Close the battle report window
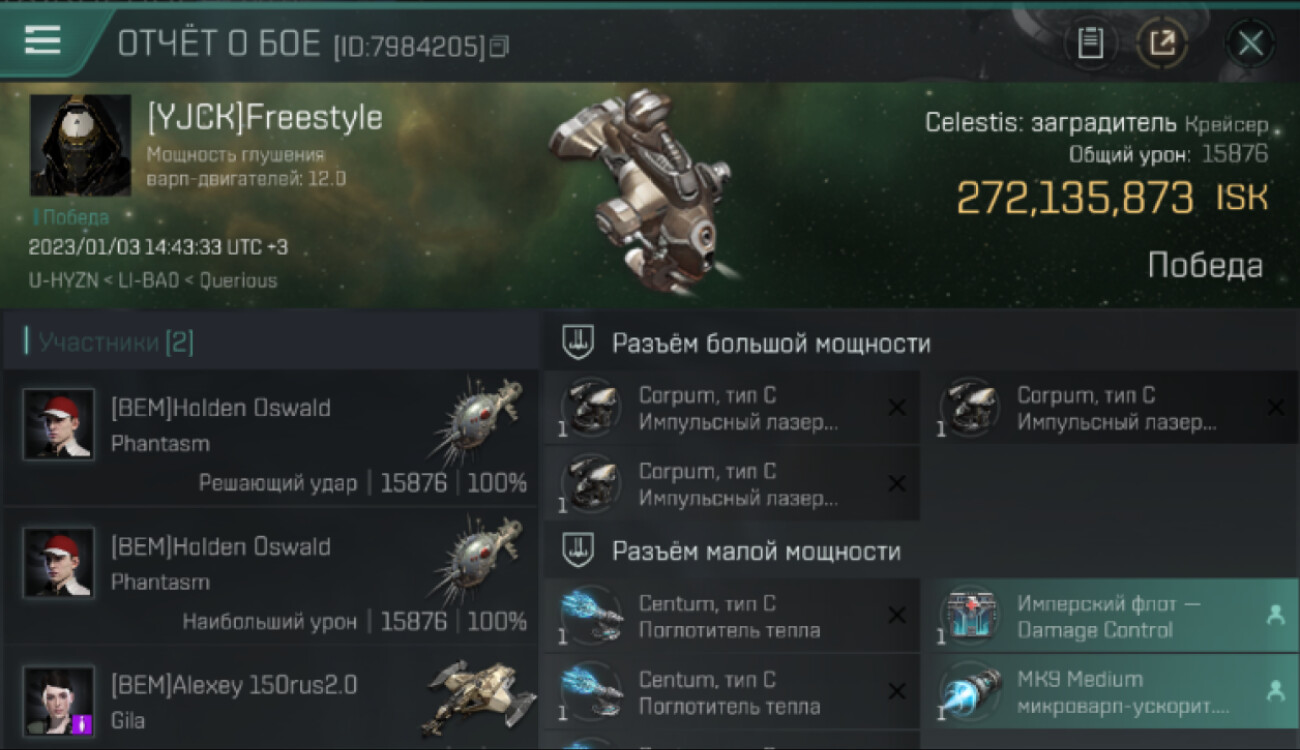 (x=1250, y=43)
